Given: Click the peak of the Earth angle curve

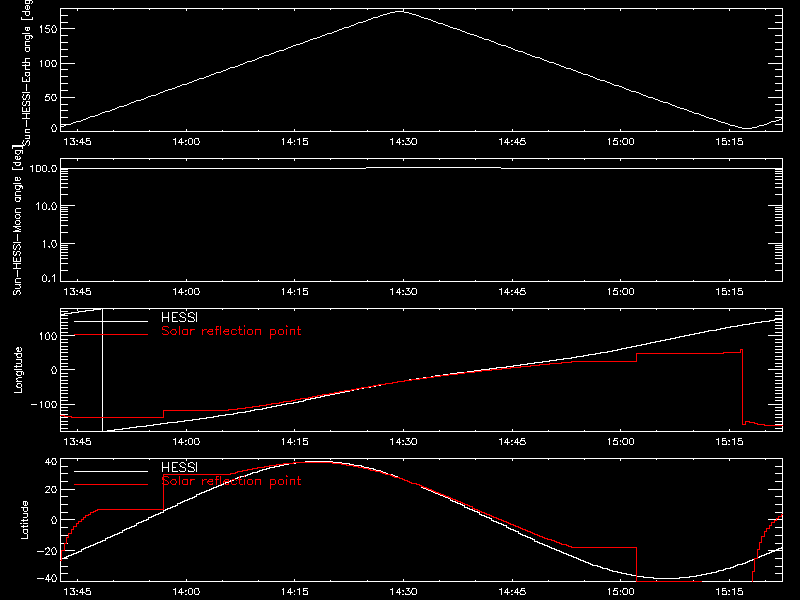Looking at the screenshot, I should (x=400, y=11).
